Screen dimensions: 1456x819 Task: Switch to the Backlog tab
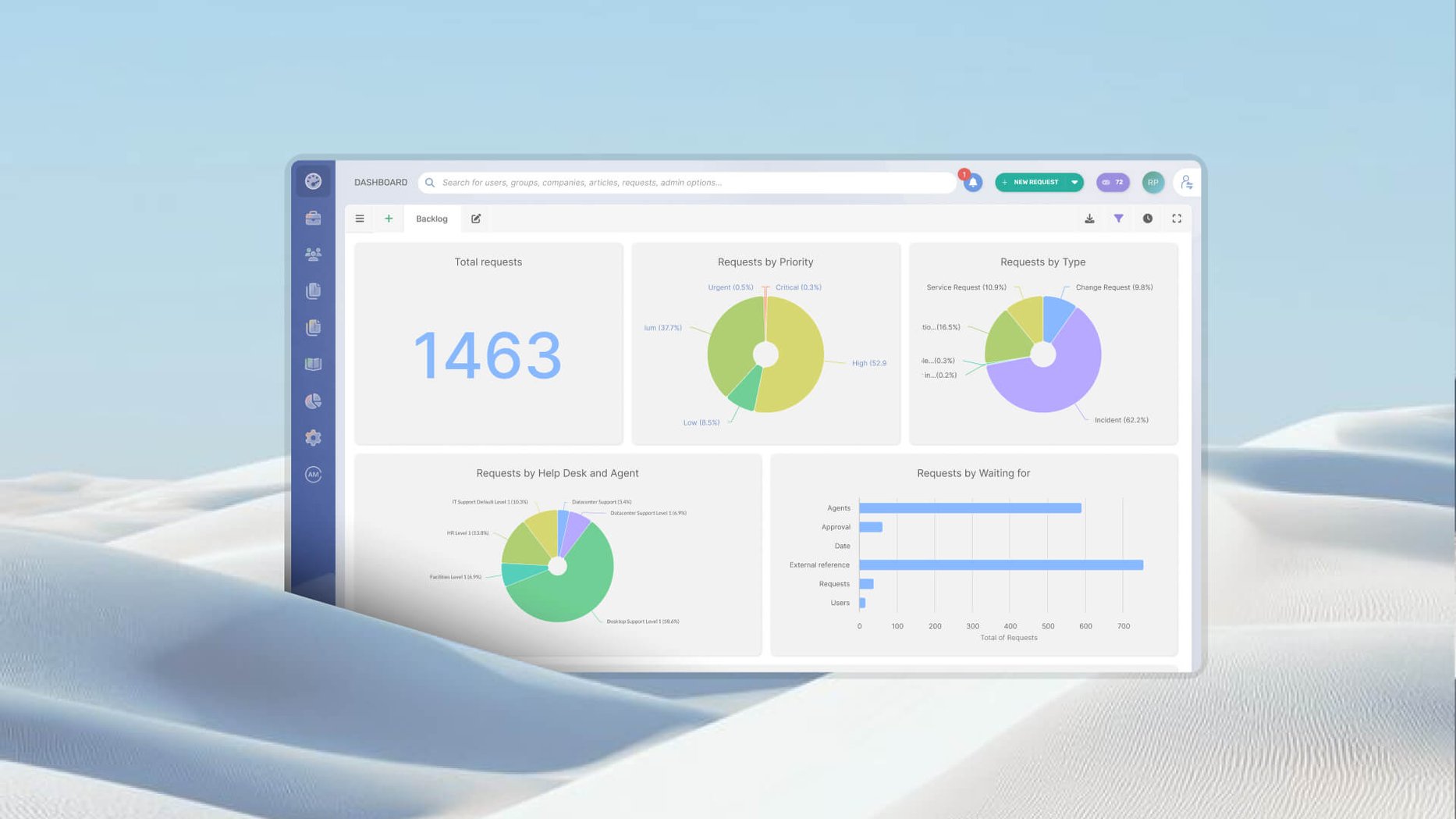click(x=431, y=219)
